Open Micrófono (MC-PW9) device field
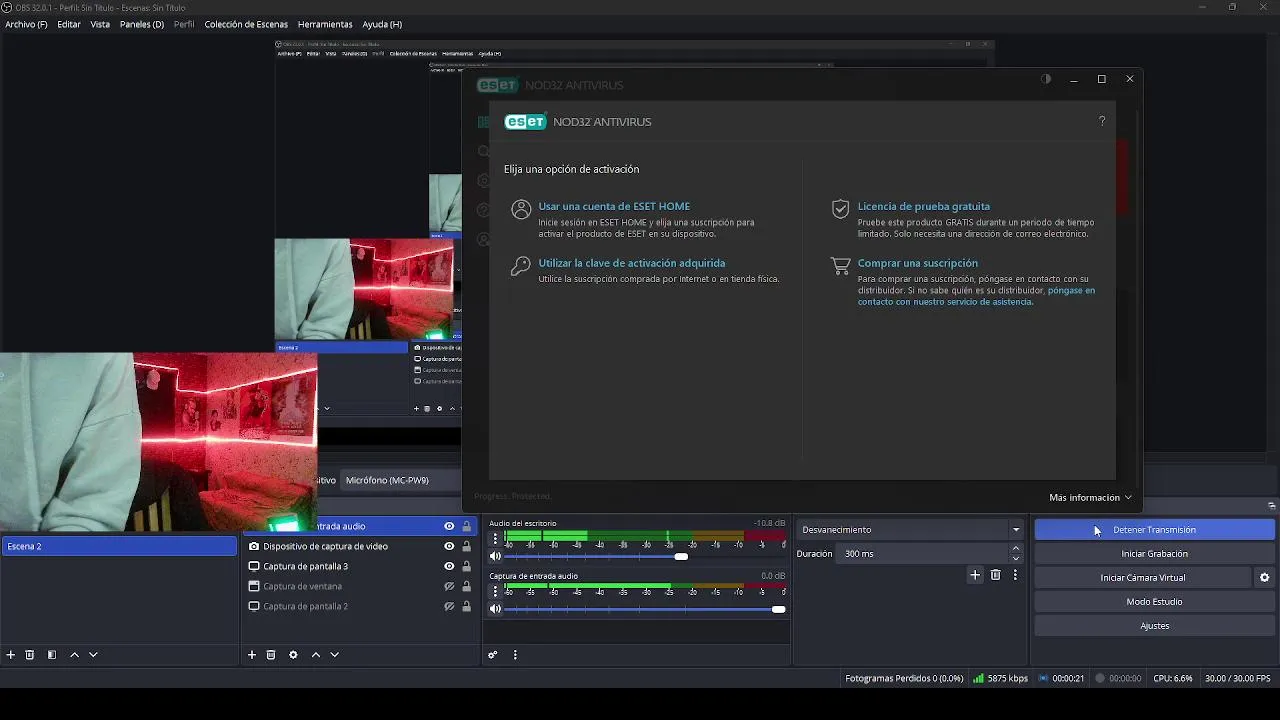Image resolution: width=1280 pixels, height=720 pixels. coord(402,480)
